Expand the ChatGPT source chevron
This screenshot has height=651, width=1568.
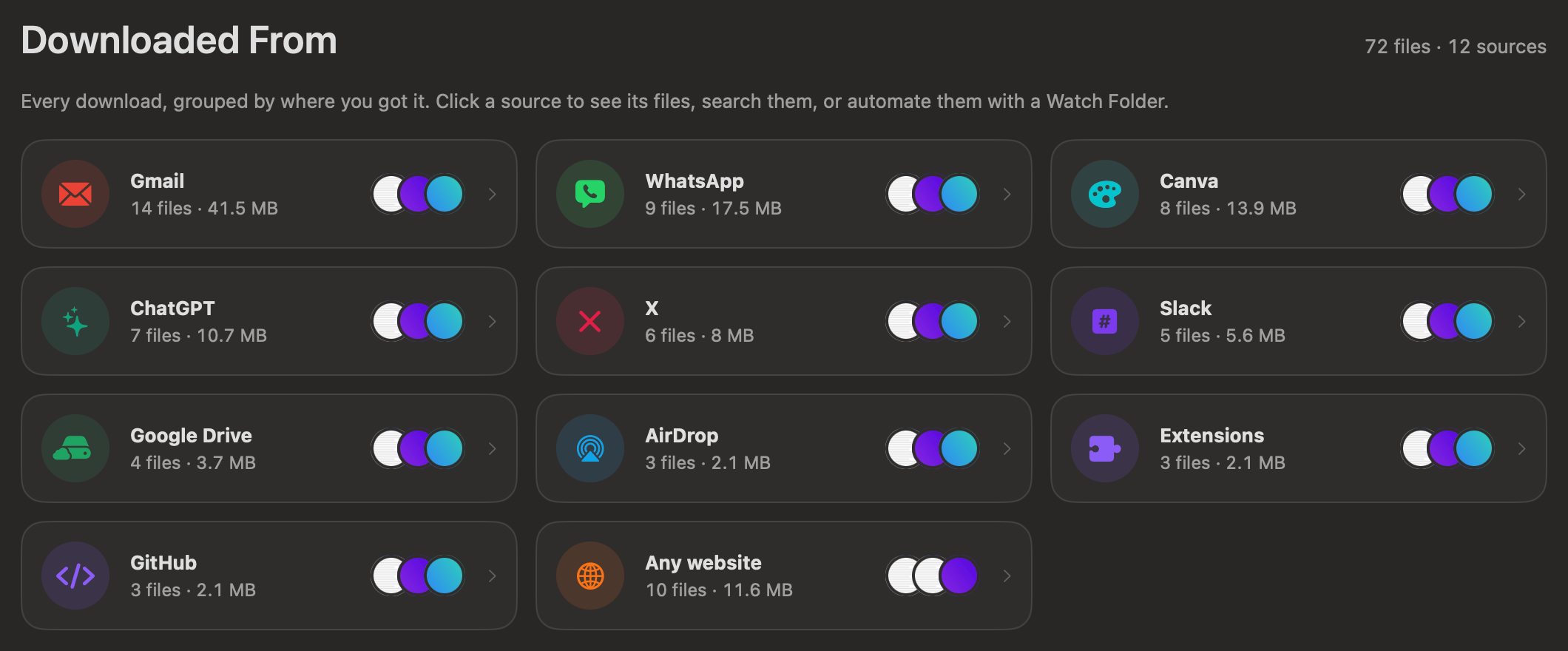click(493, 321)
